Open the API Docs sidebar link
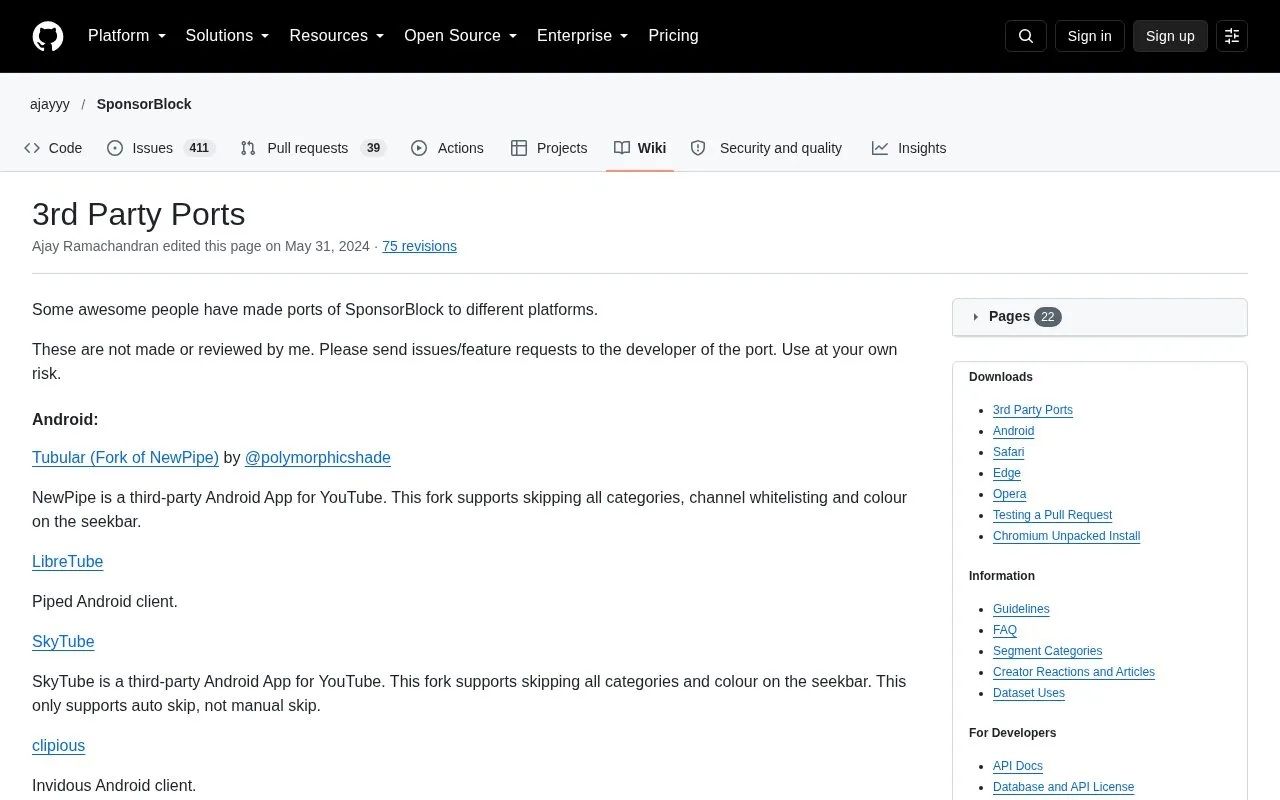This screenshot has height=800, width=1280. tap(1018, 766)
